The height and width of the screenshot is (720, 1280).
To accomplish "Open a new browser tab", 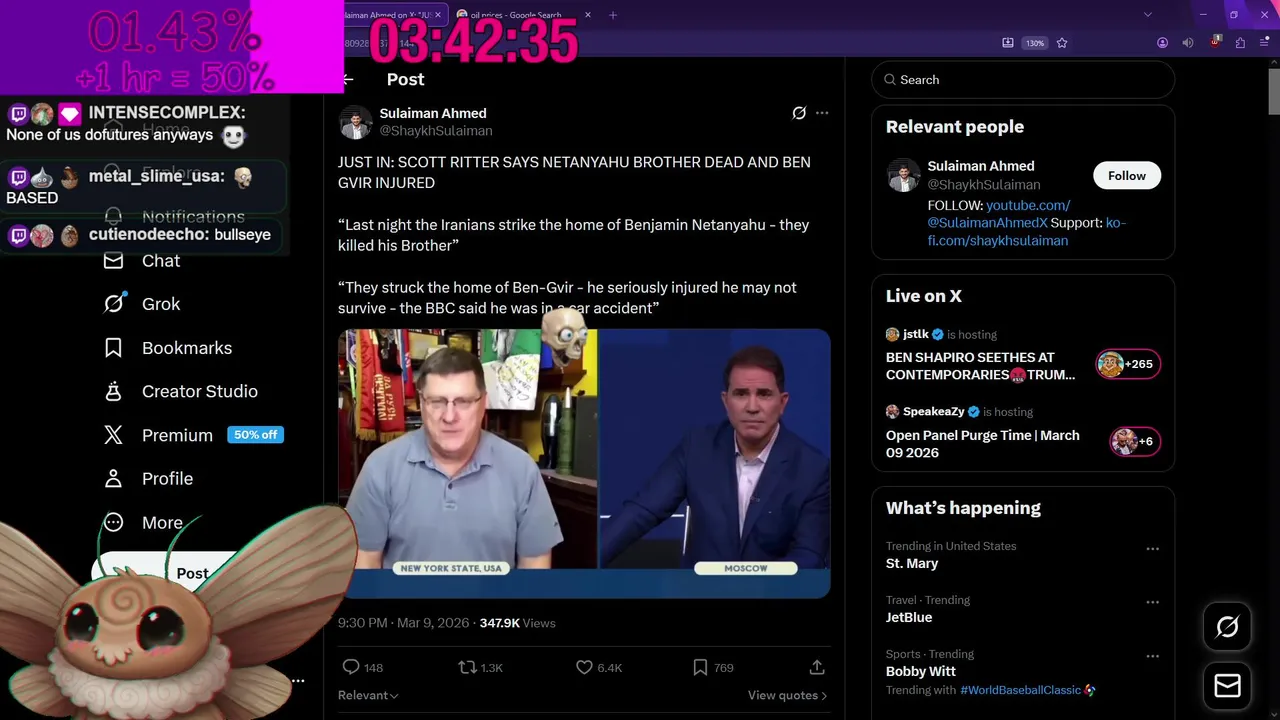I will point(613,15).
